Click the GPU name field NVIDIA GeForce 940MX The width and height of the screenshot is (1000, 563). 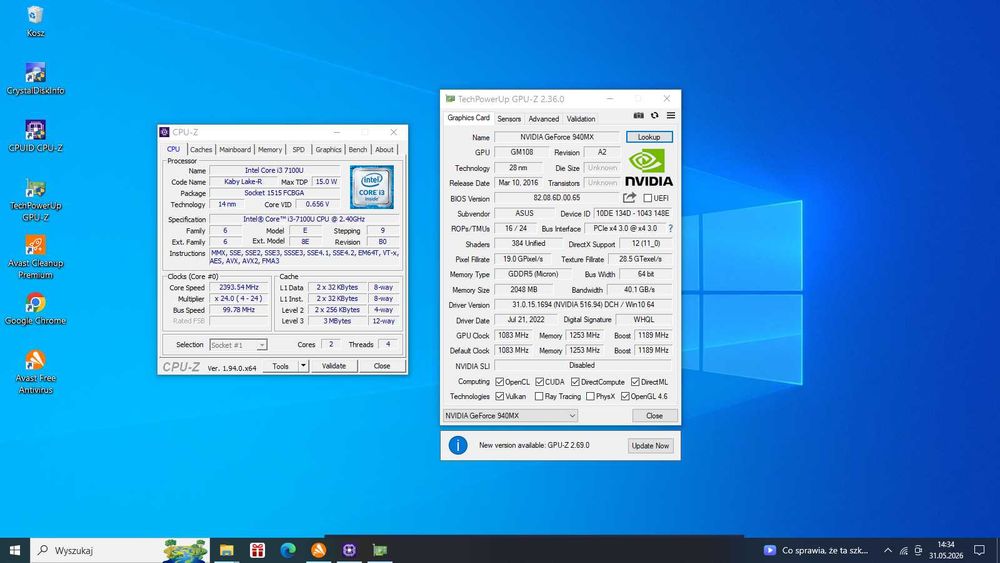[x=557, y=137]
